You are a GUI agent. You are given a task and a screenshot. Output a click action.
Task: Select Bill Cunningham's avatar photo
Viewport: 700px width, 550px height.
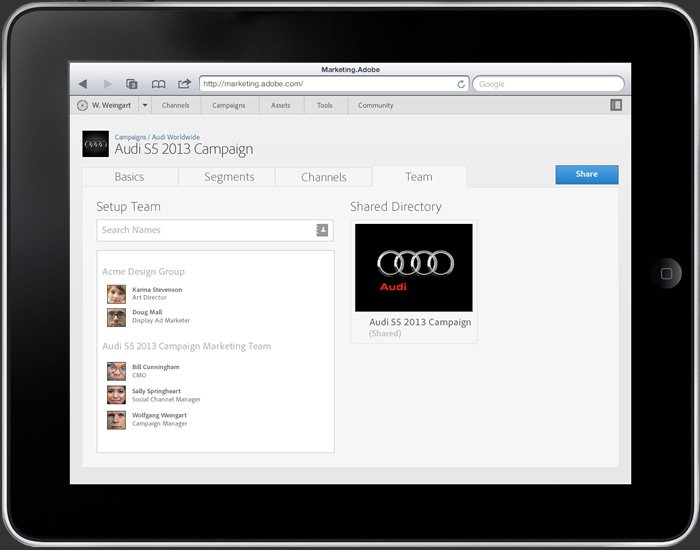117,371
